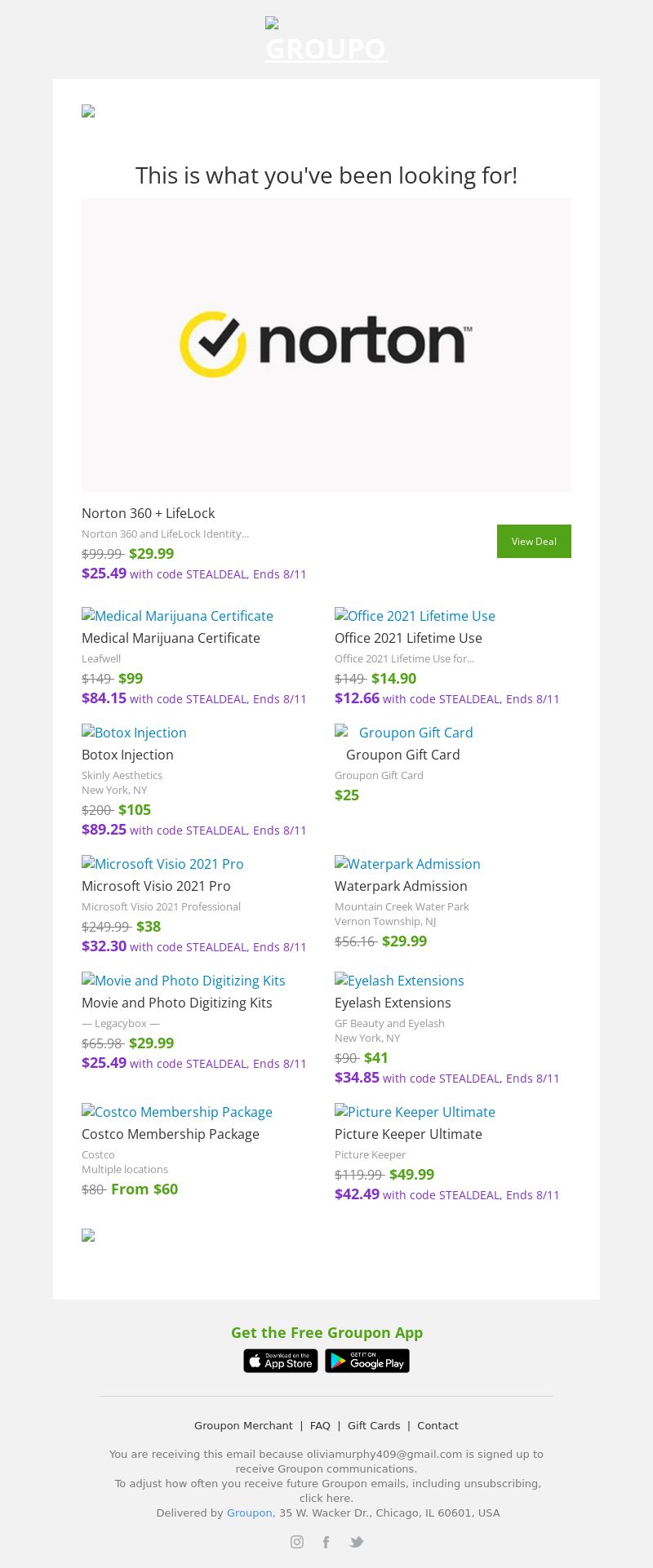Open the Medical Marijuana Certificate image link
This screenshot has width=653, height=1568.
177,616
